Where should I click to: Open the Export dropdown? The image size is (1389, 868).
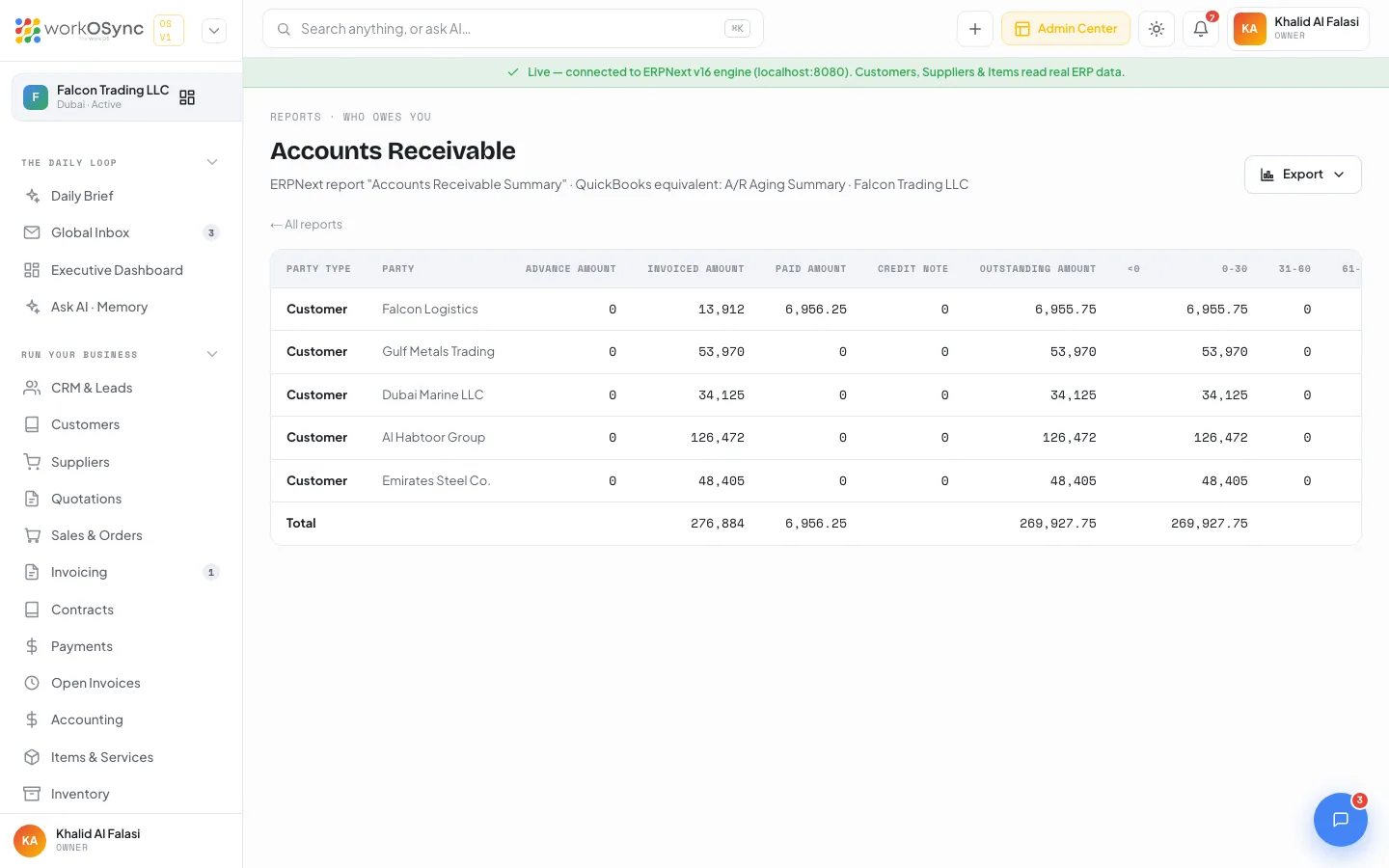pyautogui.click(x=1302, y=175)
